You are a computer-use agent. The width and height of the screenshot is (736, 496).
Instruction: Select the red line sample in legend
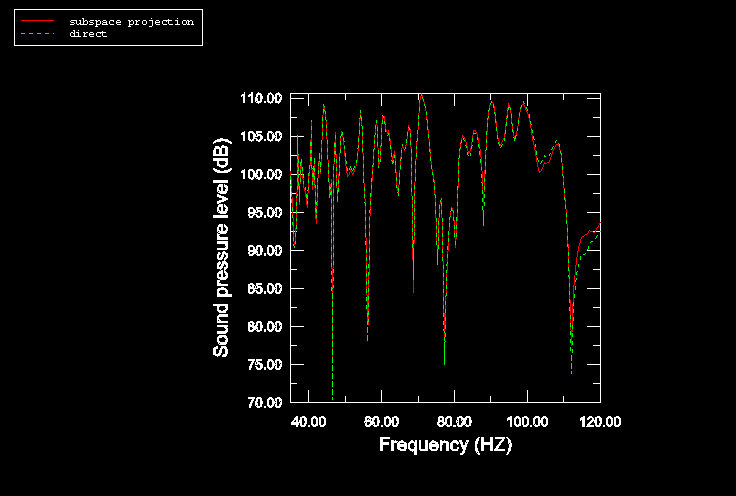[x=37, y=21]
